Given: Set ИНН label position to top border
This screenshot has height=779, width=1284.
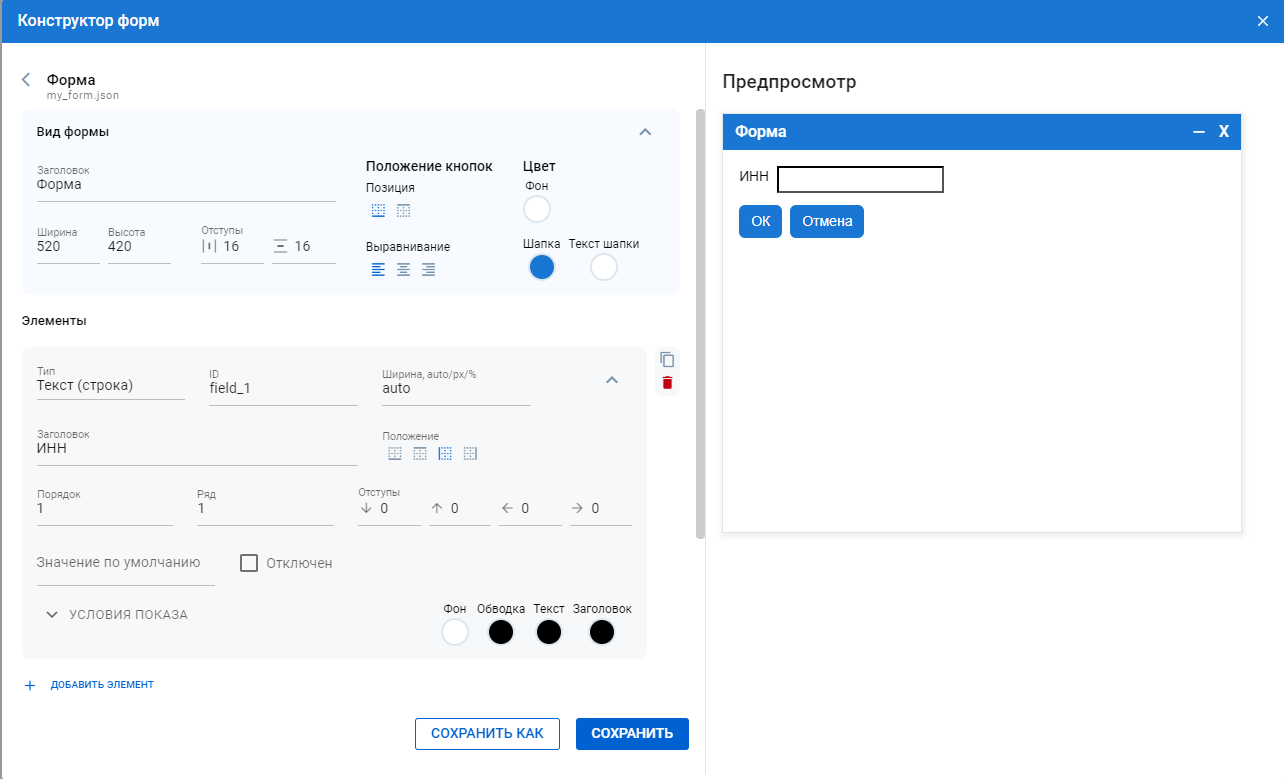Looking at the screenshot, I should (x=420, y=454).
